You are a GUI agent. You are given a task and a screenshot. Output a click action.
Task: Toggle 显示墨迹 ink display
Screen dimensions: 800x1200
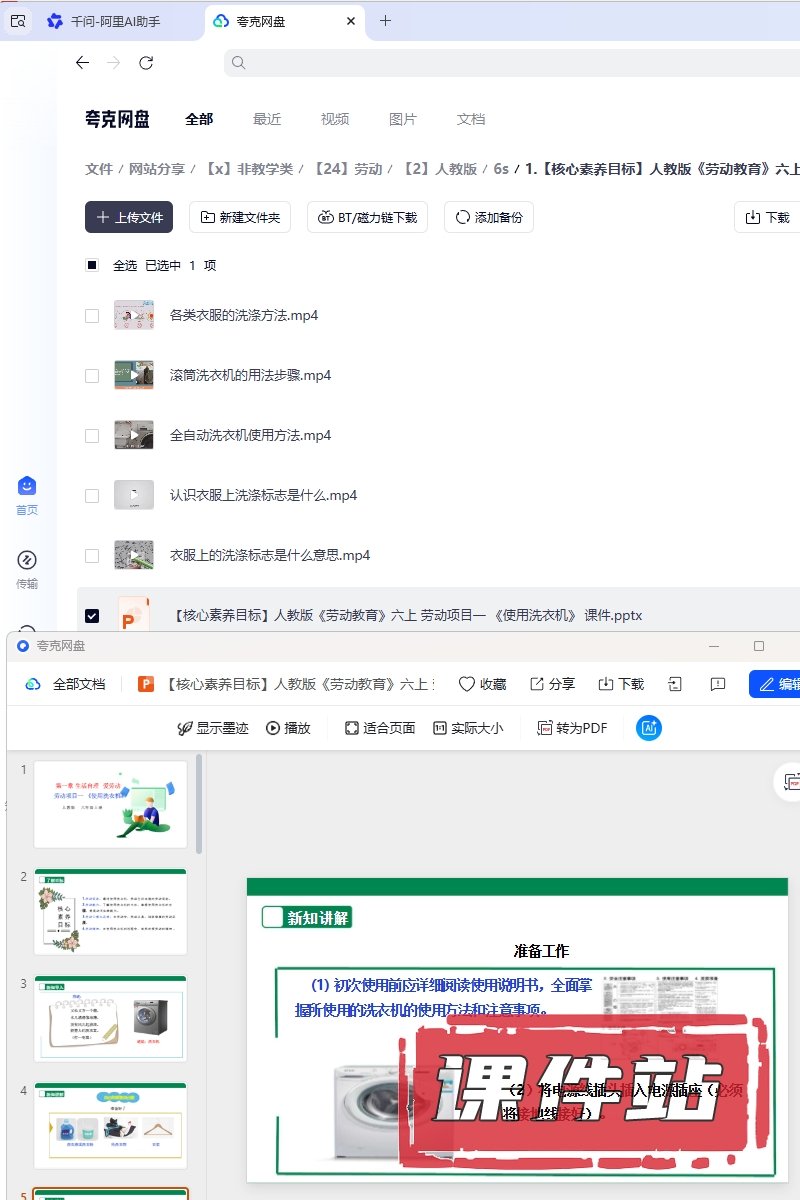212,728
